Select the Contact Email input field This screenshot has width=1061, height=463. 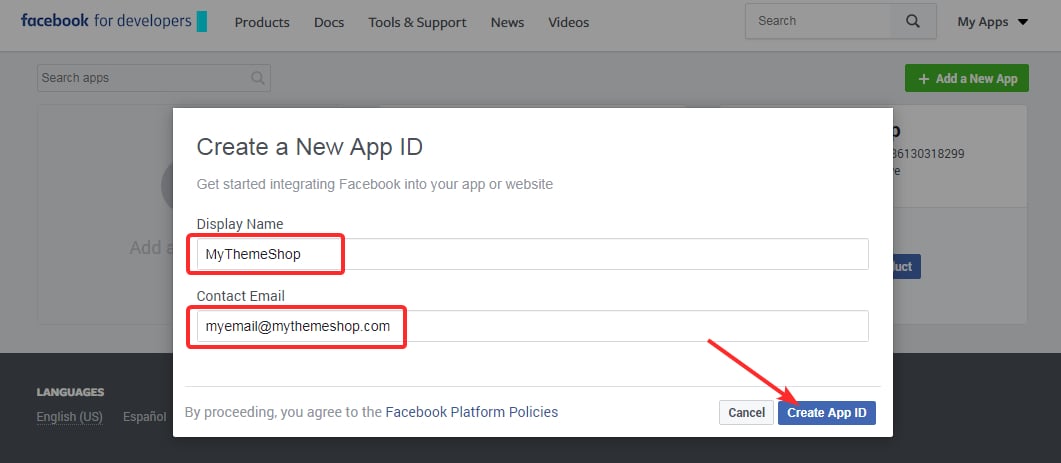click(531, 326)
